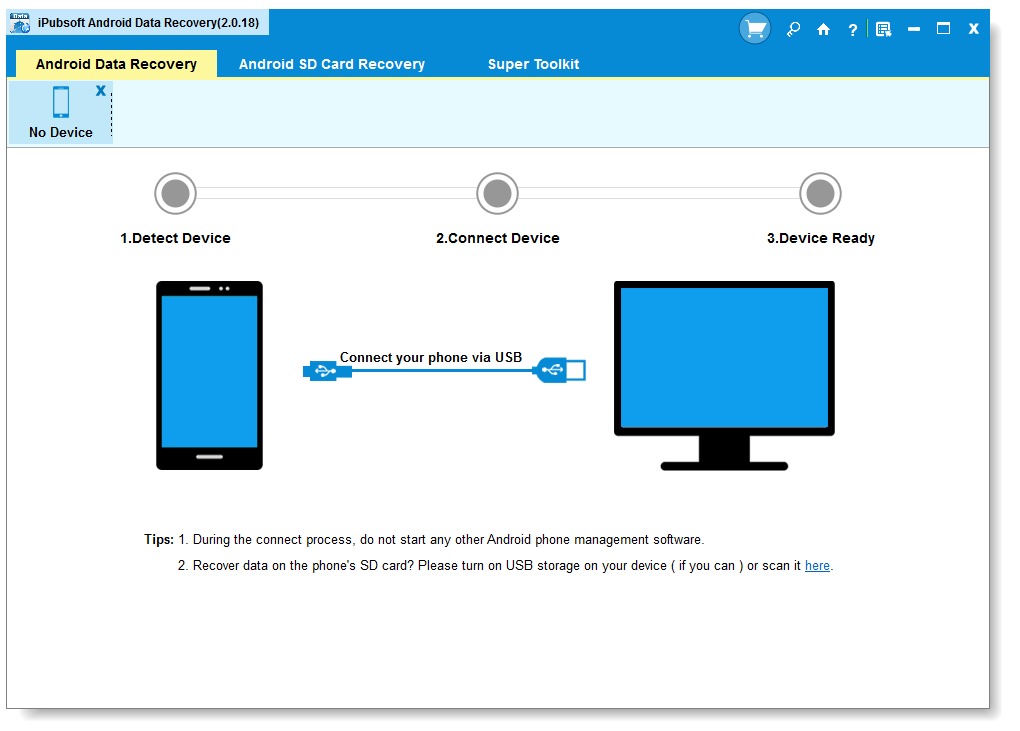
Task: Open the shopping cart purchase icon
Action: coord(755,29)
